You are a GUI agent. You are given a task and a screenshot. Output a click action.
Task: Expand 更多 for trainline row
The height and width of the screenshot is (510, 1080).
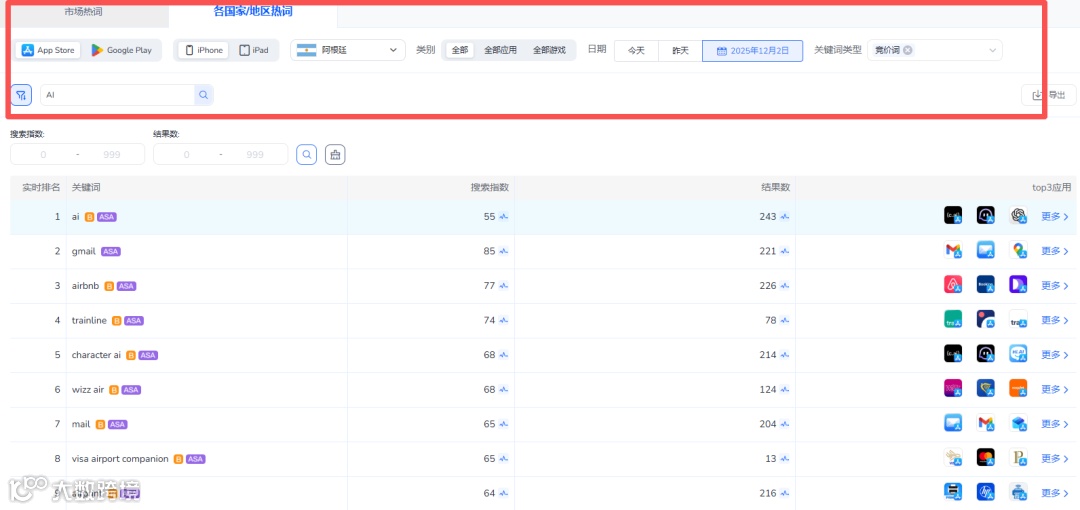click(x=1055, y=320)
